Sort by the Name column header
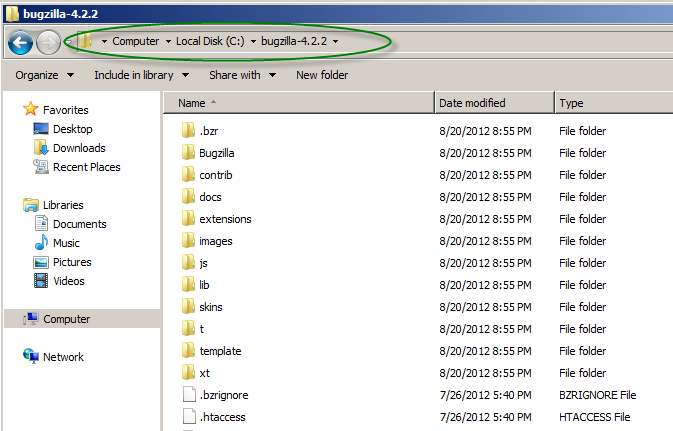This screenshot has height=431, width=673. click(x=299, y=103)
